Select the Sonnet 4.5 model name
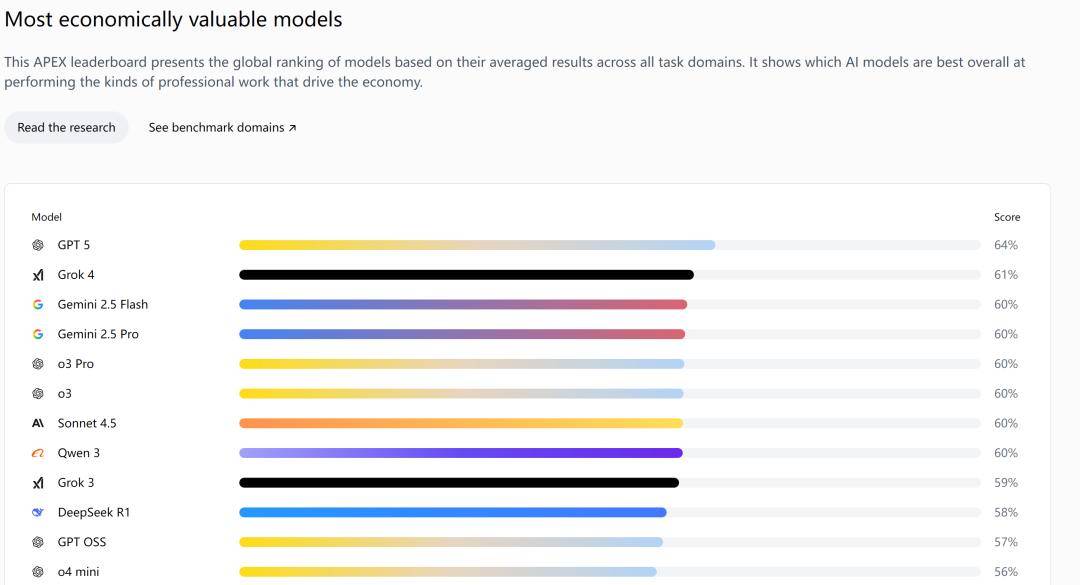This screenshot has width=1080, height=585. pos(87,424)
